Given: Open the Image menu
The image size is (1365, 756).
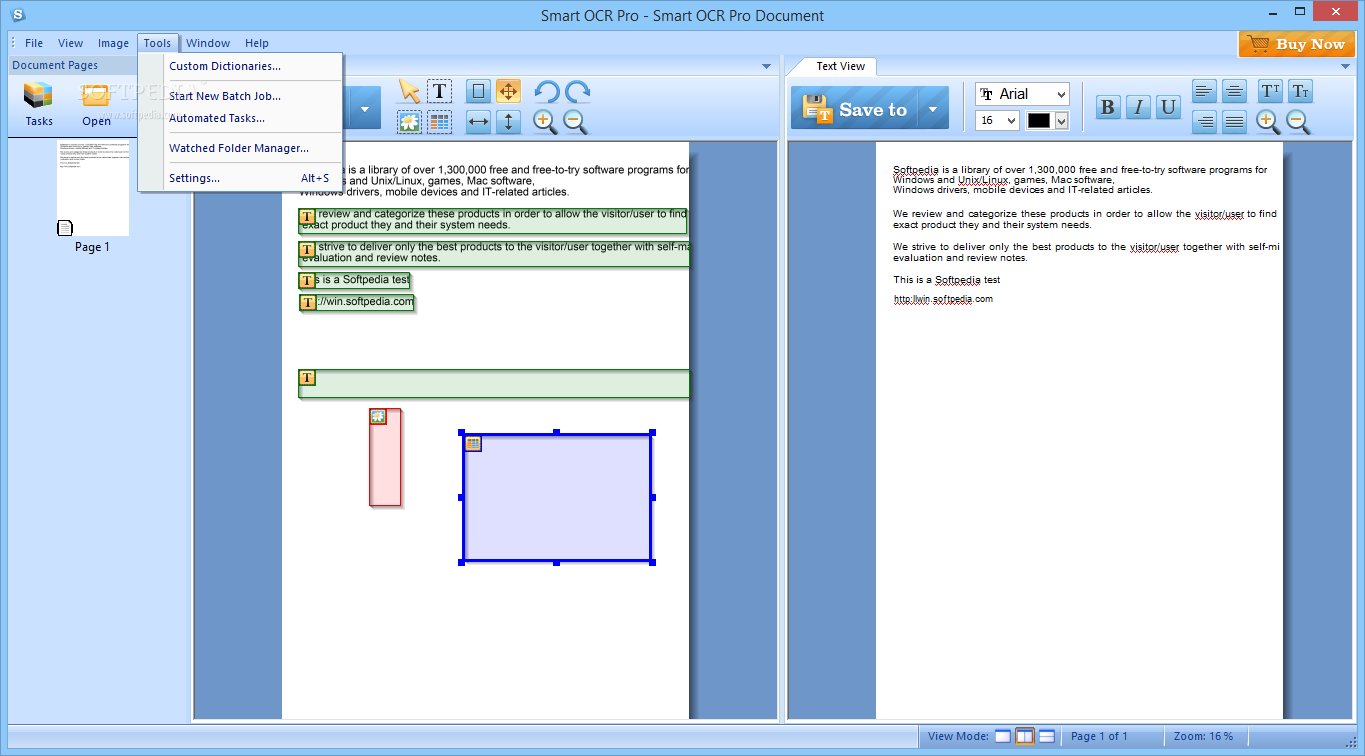Looking at the screenshot, I should [x=113, y=43].
